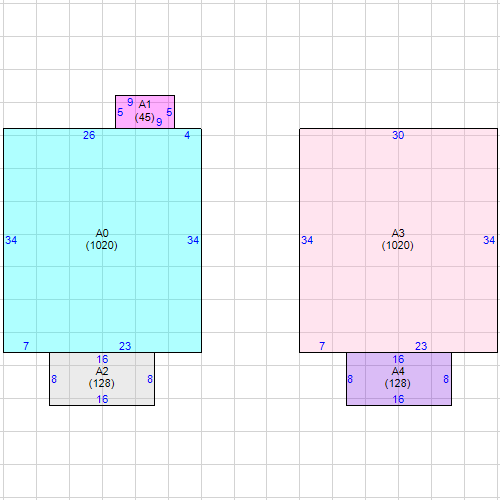Pick the 34 dimension on A0's right side
Screen dimensions: 500x500
tap(193, 240)
